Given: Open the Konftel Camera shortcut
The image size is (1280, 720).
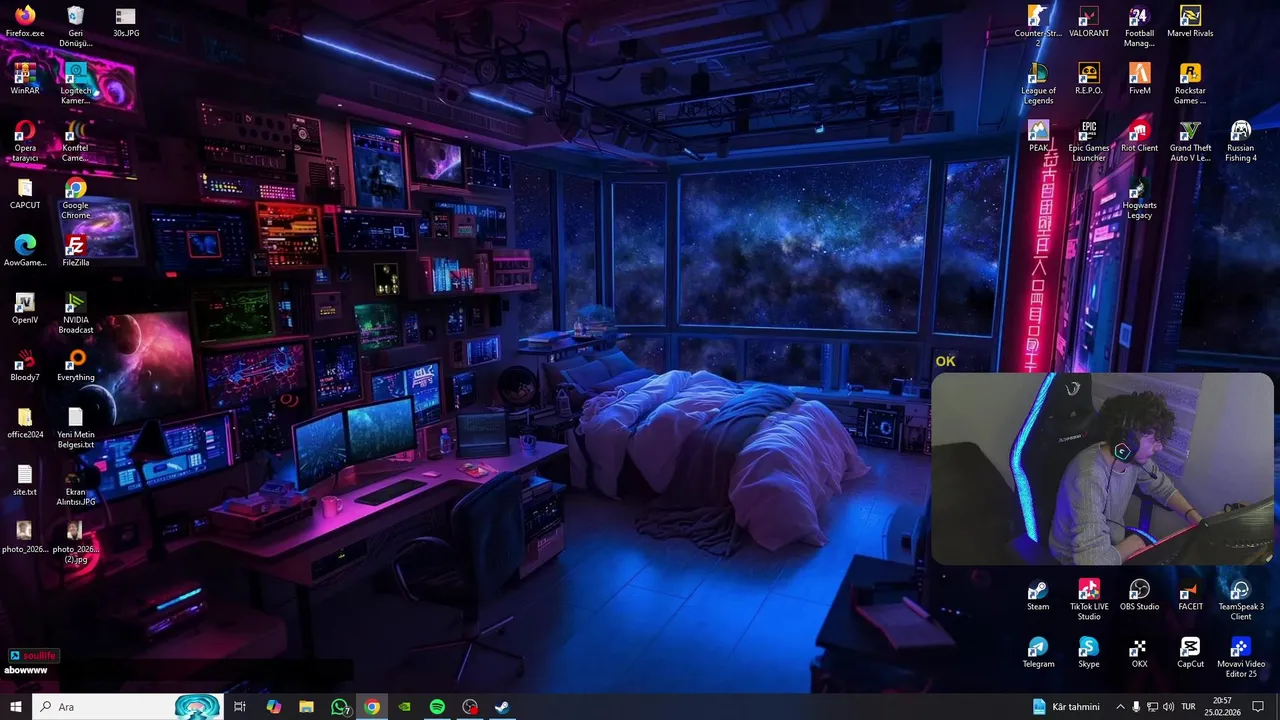Looking at the screenshot, I should click(75, 141).
